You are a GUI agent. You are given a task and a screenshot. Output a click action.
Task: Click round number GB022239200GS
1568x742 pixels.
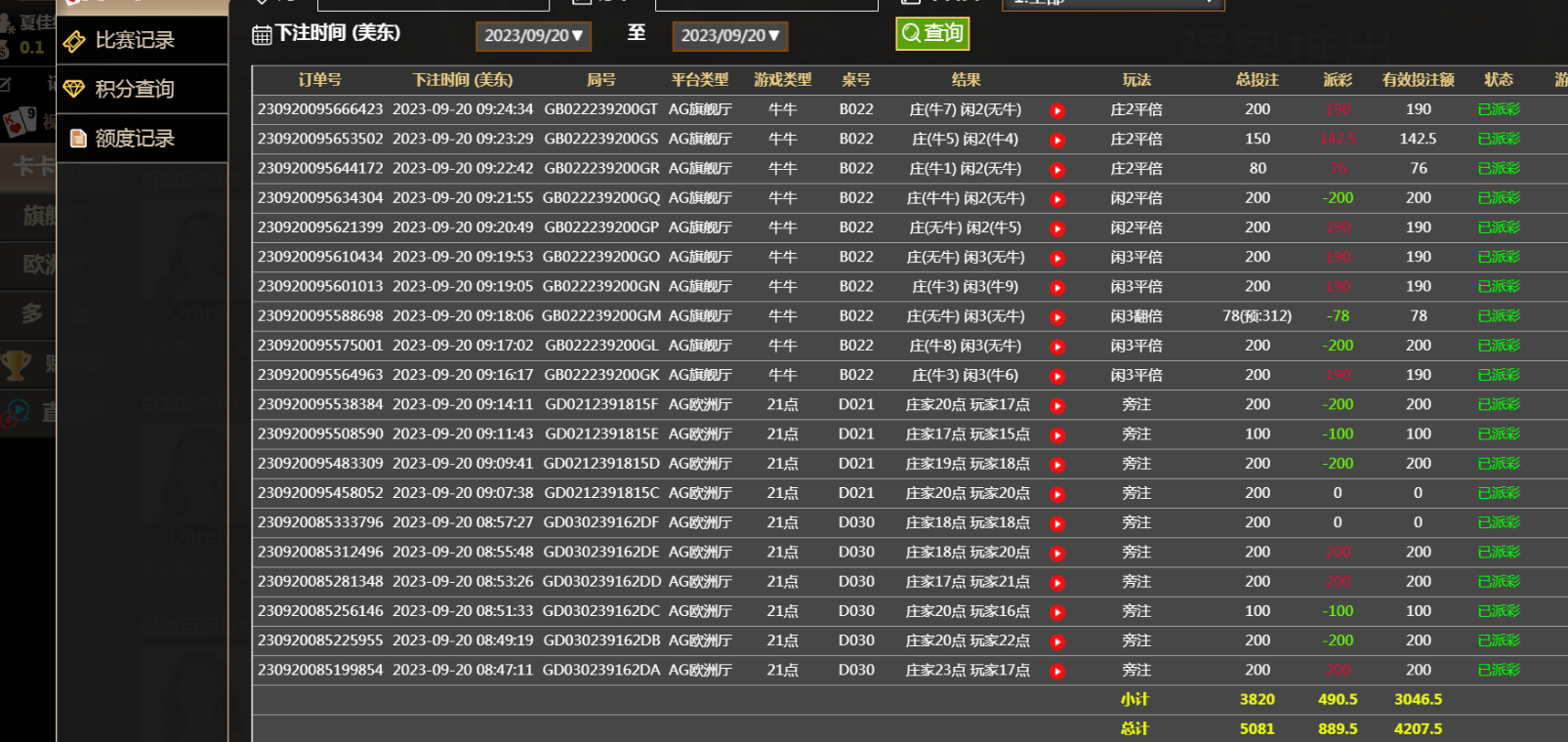pyautogui.click(x=601, y=139)
